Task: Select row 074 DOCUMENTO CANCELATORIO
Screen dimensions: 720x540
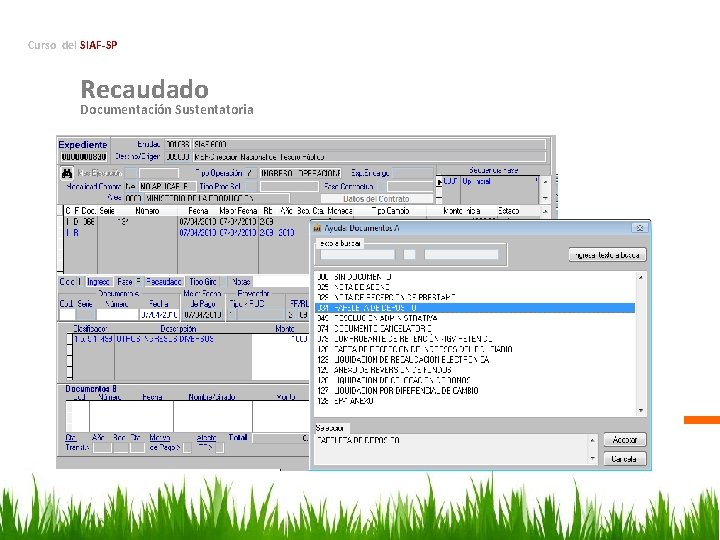Action: (x=475, y=329)
